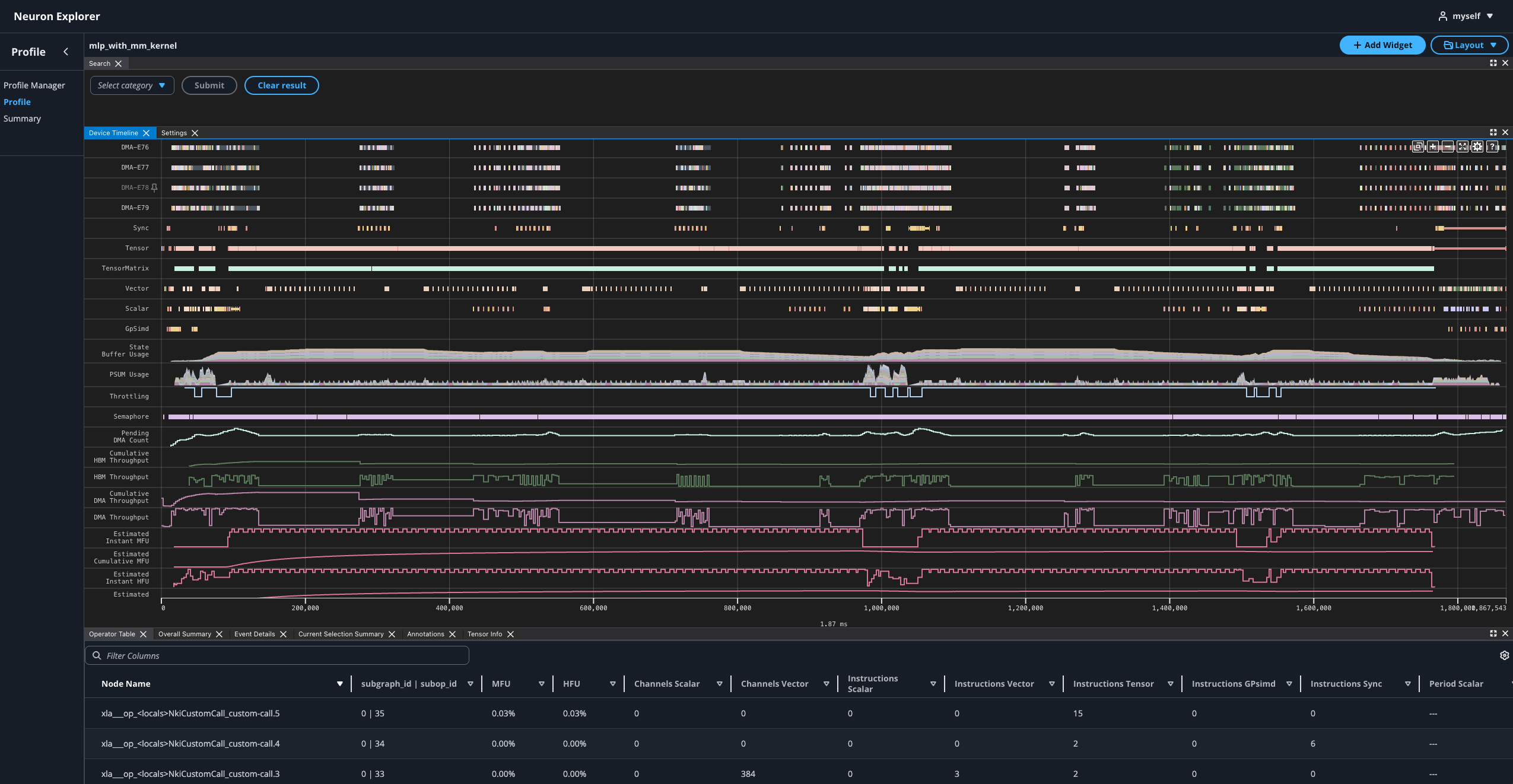Click the Throttling timeline row label
The height and width of the screenshot is (784, 1513).
[x=129, y=397]
